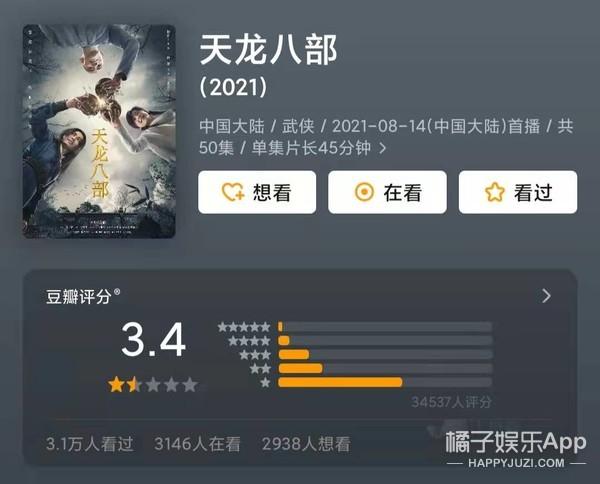
Task: Select the four-star rating bar
Action: 385,341
